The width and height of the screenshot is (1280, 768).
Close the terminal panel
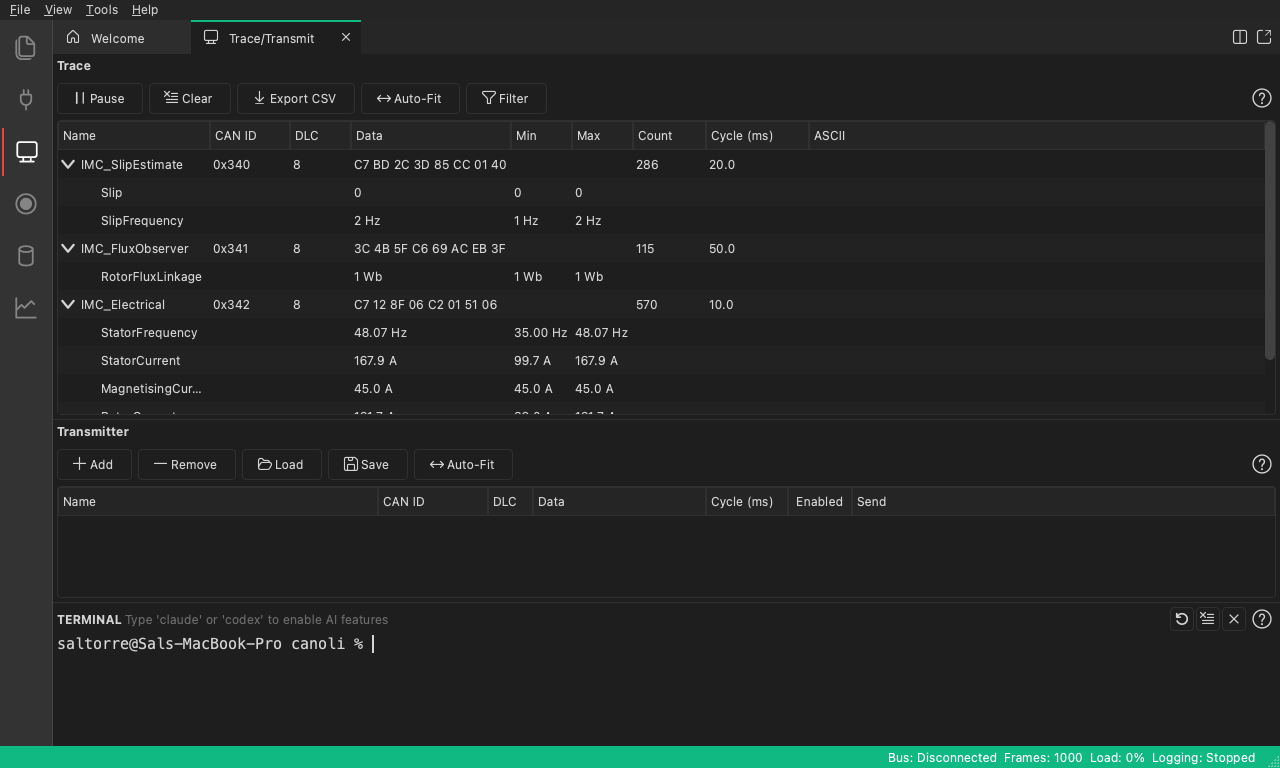pos(1234,619)
